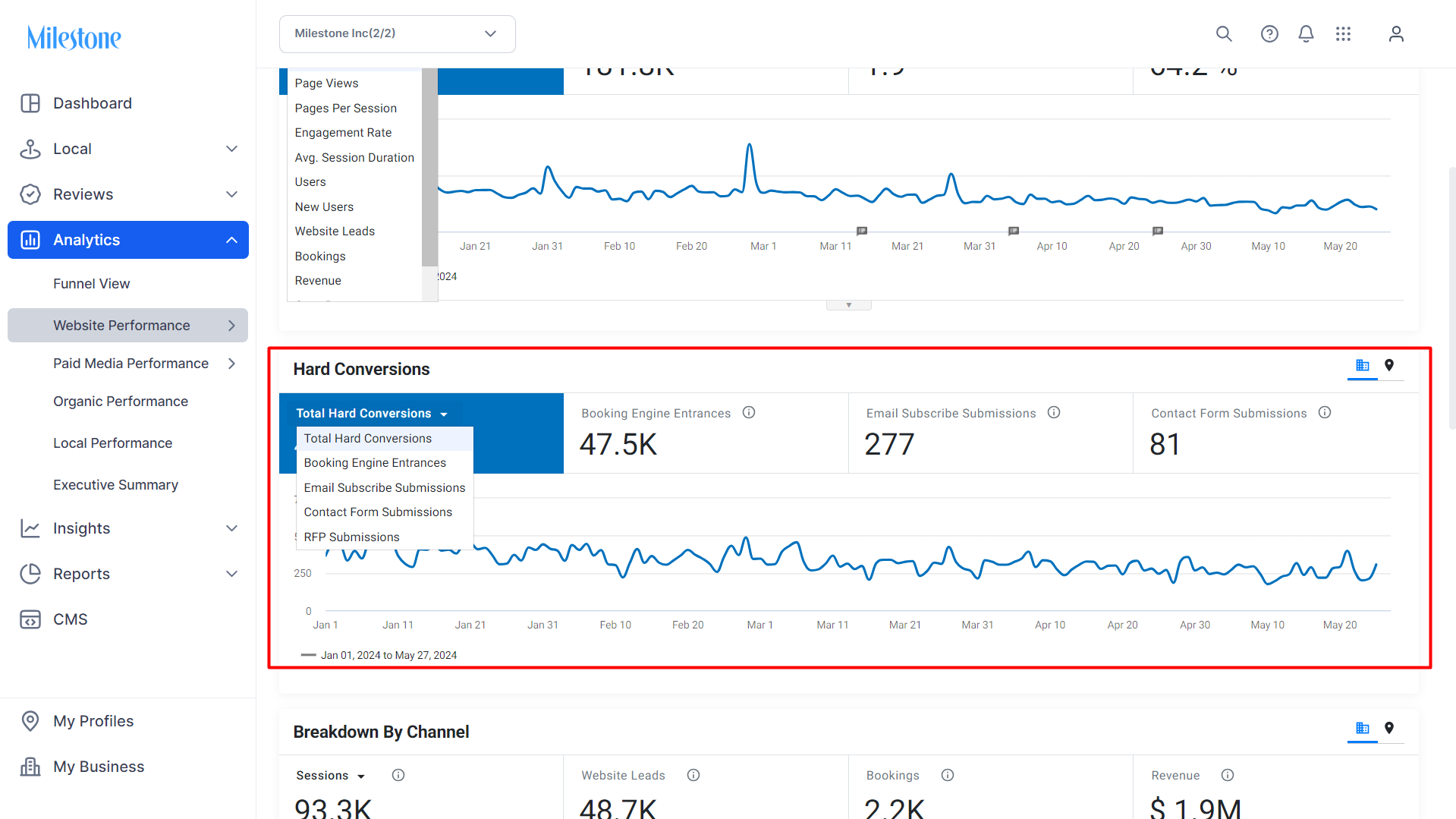
Task: Expand the Reviews sidebar section
Action: tap(232, 194)
